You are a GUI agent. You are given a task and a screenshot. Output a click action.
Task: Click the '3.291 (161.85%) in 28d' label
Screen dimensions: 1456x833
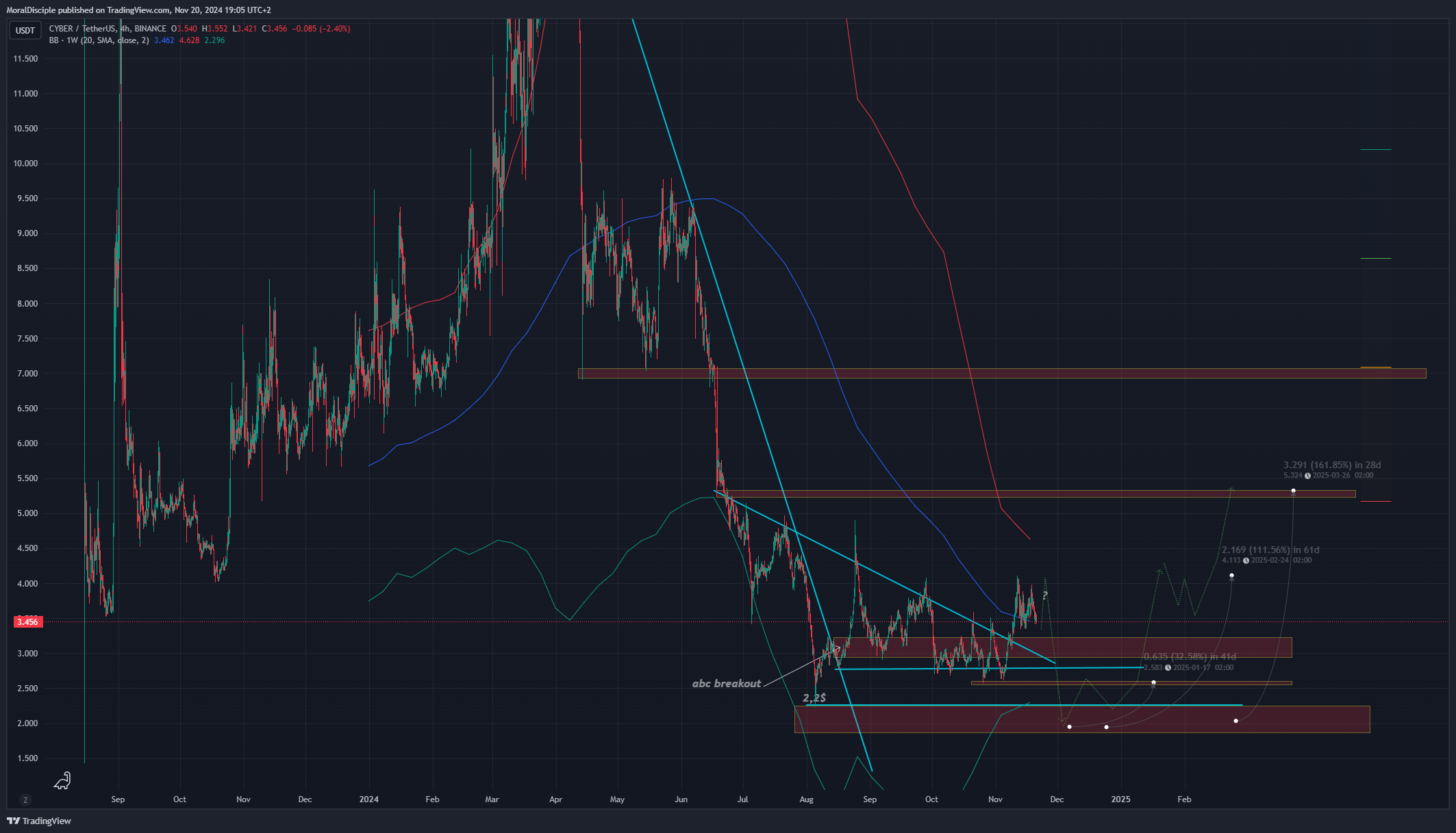tap(1332, 465)
